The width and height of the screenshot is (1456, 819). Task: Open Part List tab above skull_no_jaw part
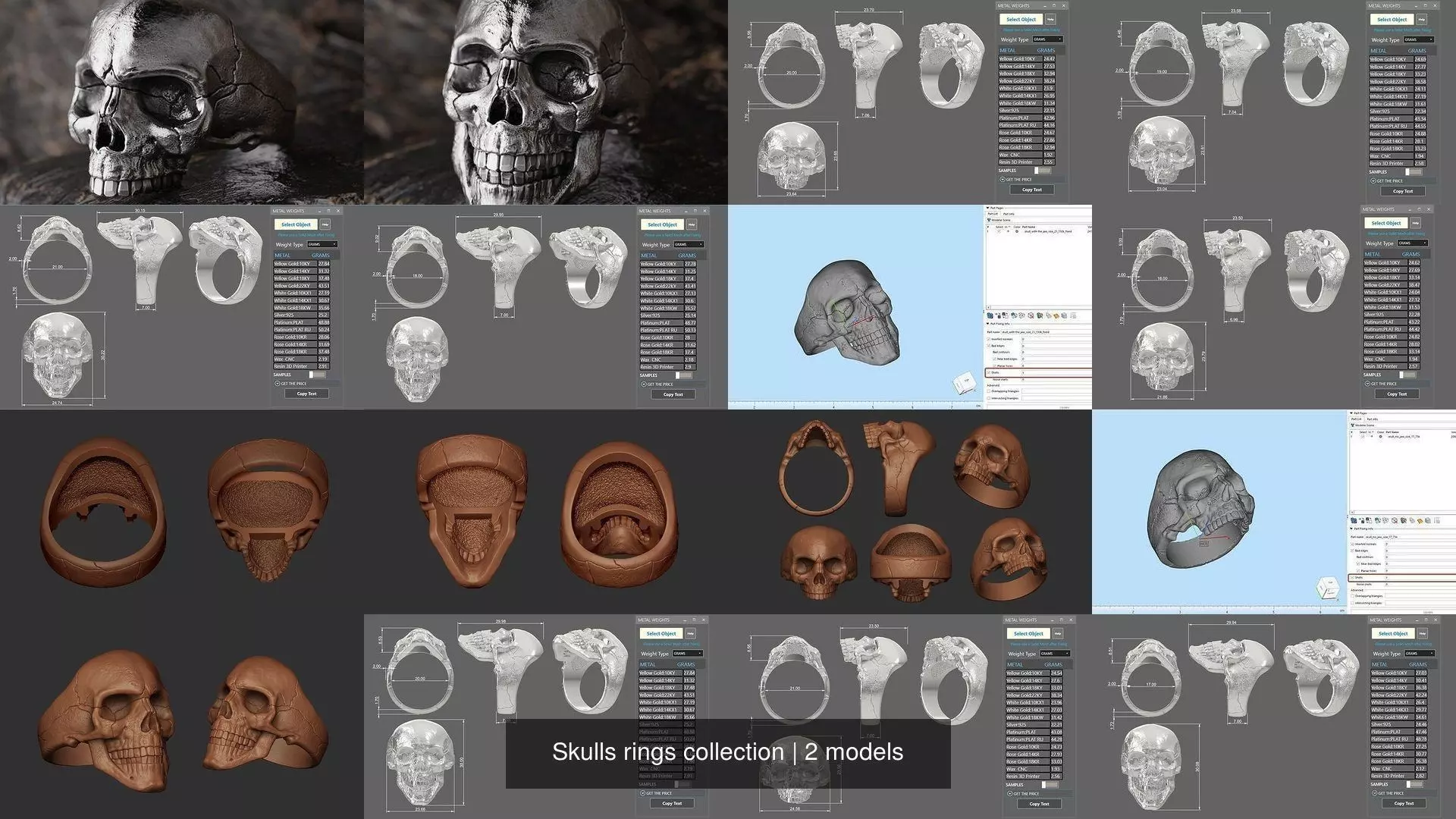[1357, 419]
